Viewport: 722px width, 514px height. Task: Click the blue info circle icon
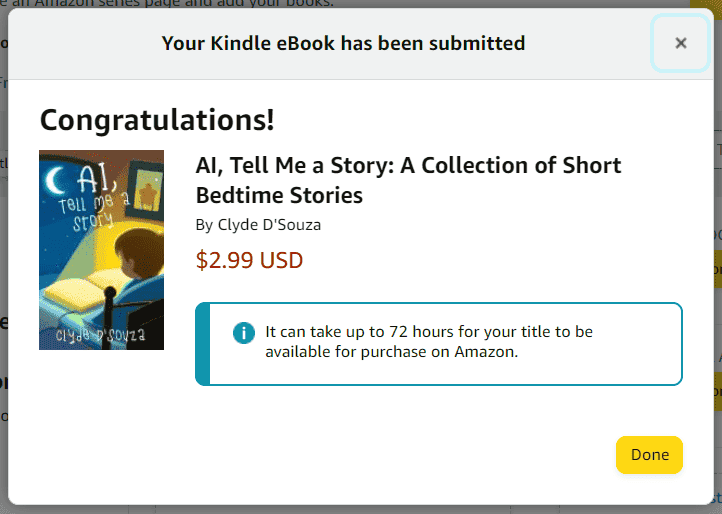tap(244, 333)
